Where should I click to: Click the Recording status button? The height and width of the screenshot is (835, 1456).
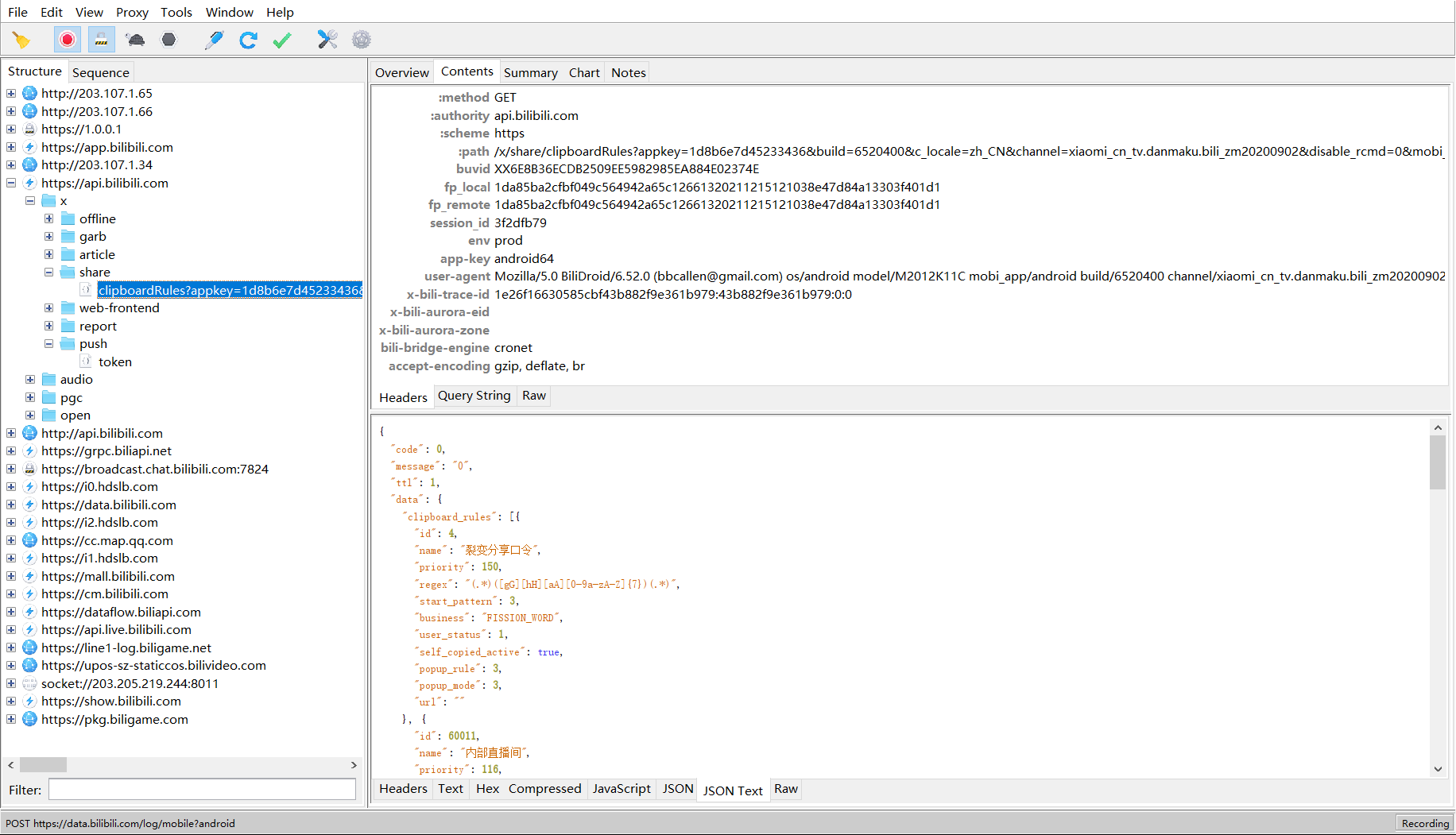click(1424, 823)
